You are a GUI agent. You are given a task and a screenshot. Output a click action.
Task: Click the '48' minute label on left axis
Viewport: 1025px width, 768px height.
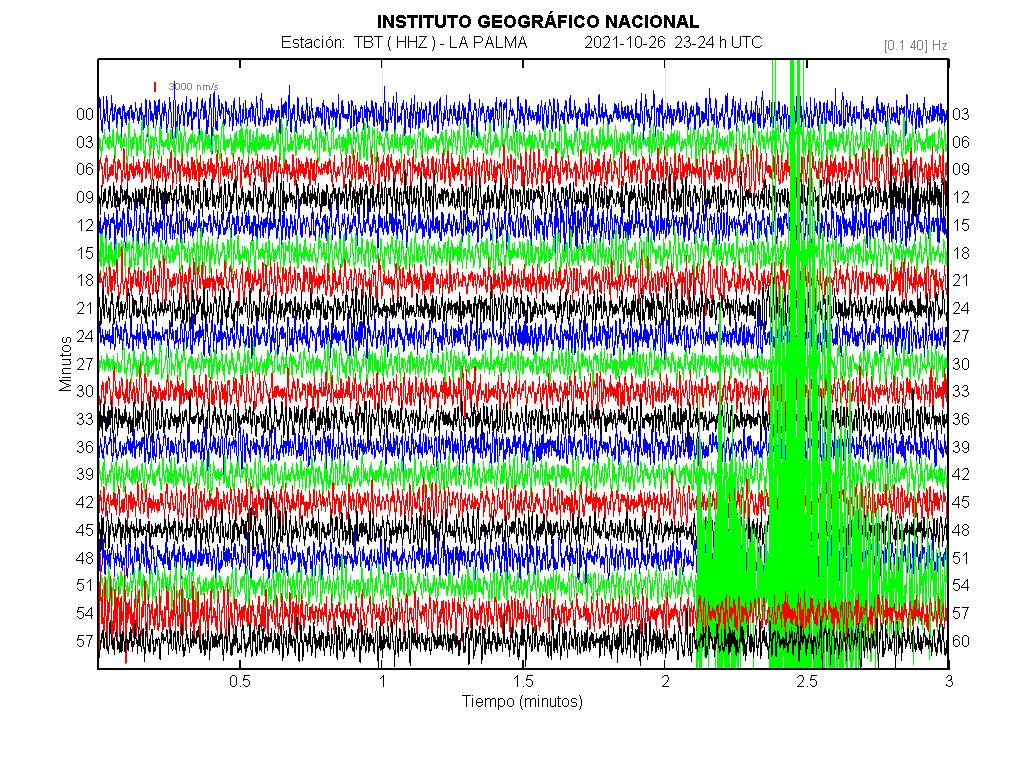[85, 558]
